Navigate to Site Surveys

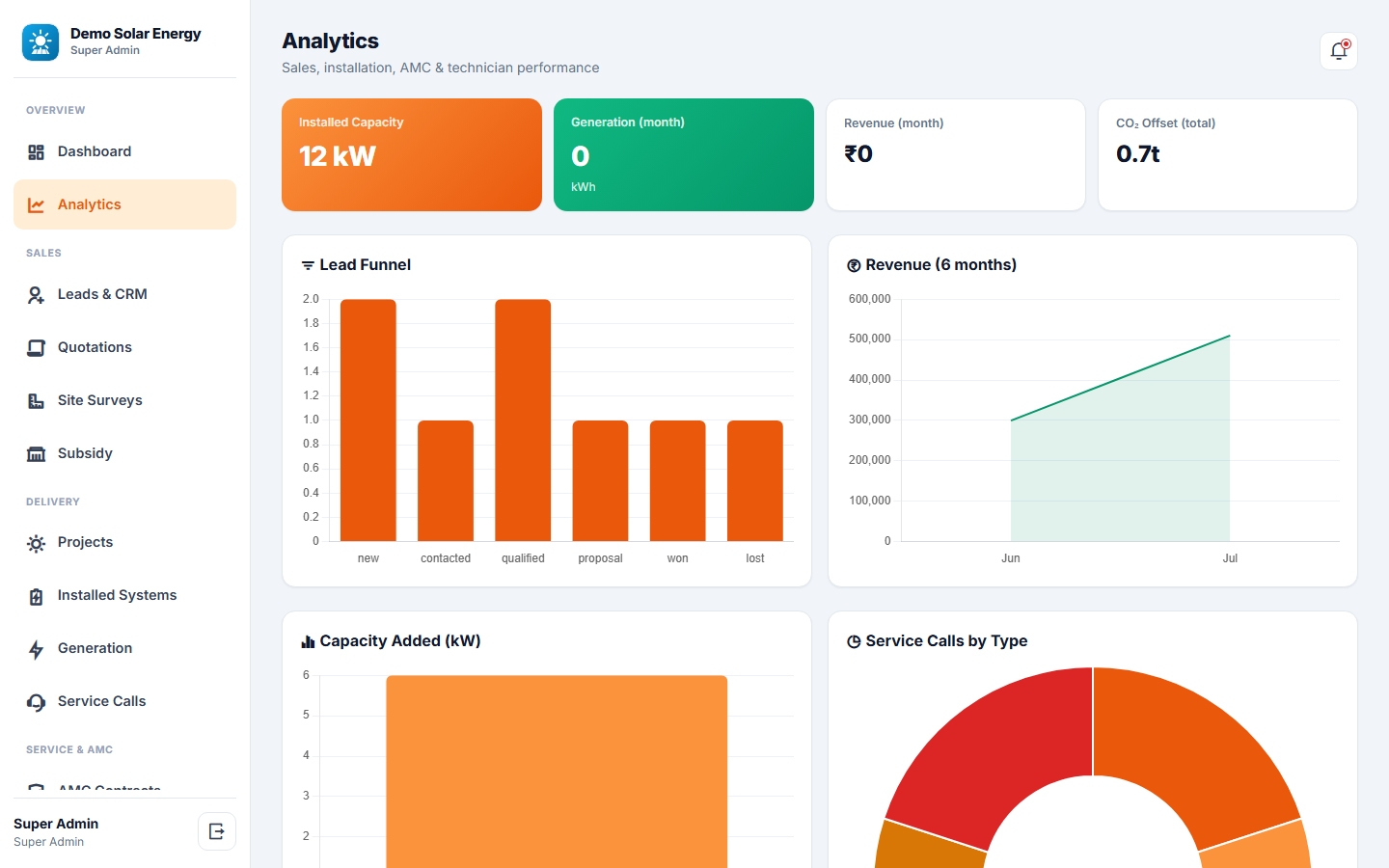click(124, 400)
